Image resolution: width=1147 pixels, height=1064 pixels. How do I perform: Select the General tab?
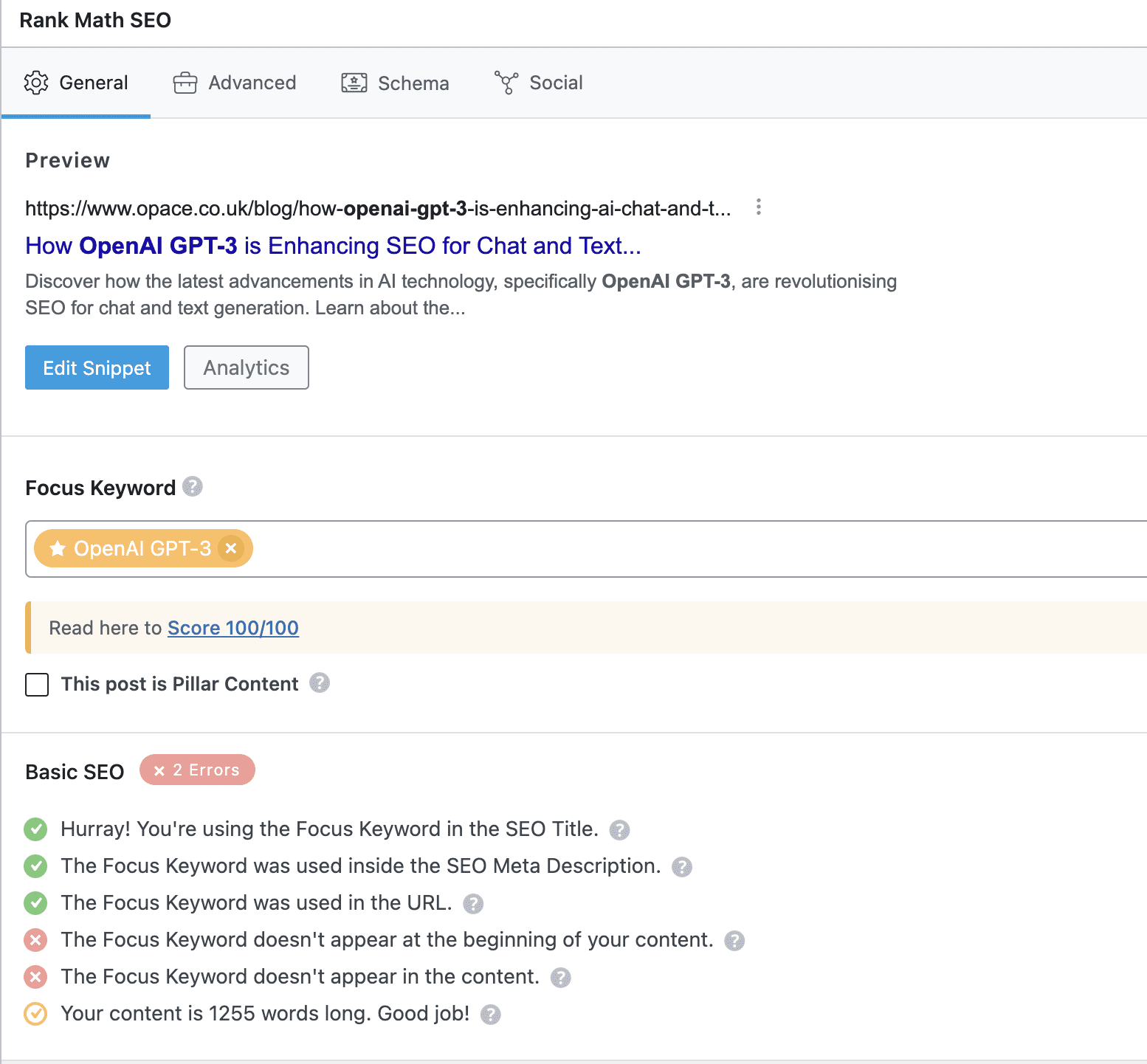pos(76,83)
